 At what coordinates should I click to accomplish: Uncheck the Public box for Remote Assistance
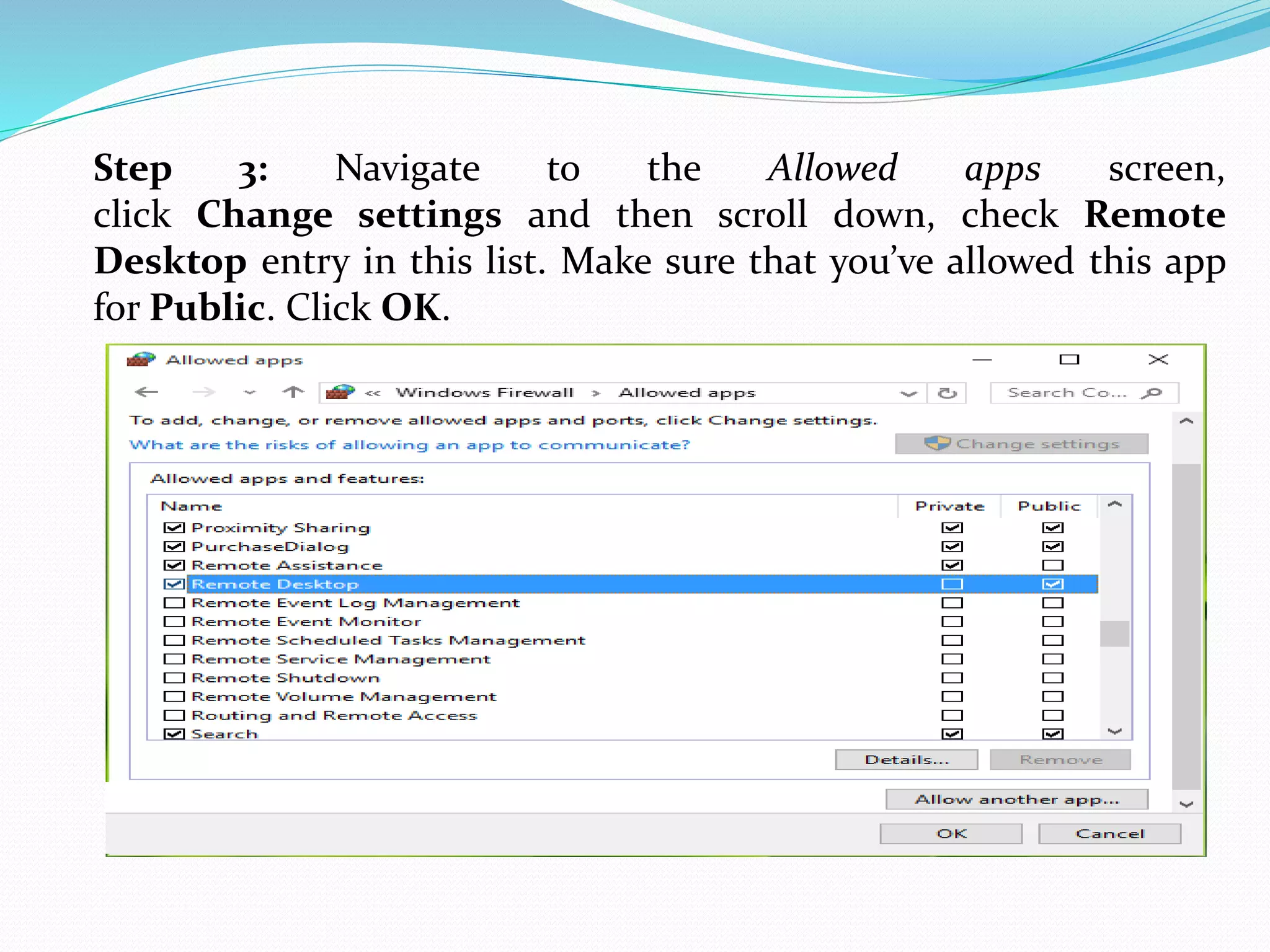click(x=1052, y=565)
